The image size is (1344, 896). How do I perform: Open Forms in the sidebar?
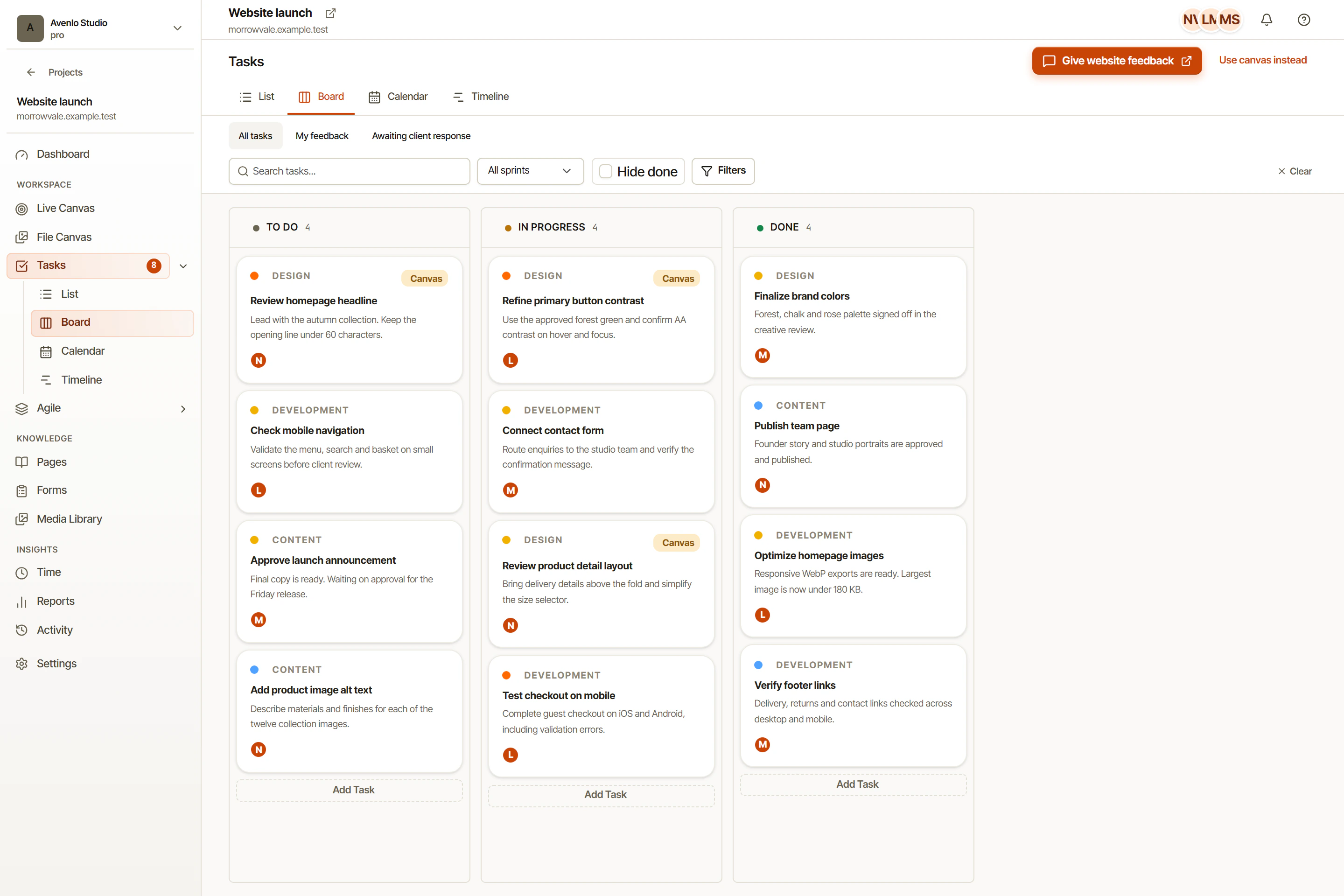tap(100, 490)
